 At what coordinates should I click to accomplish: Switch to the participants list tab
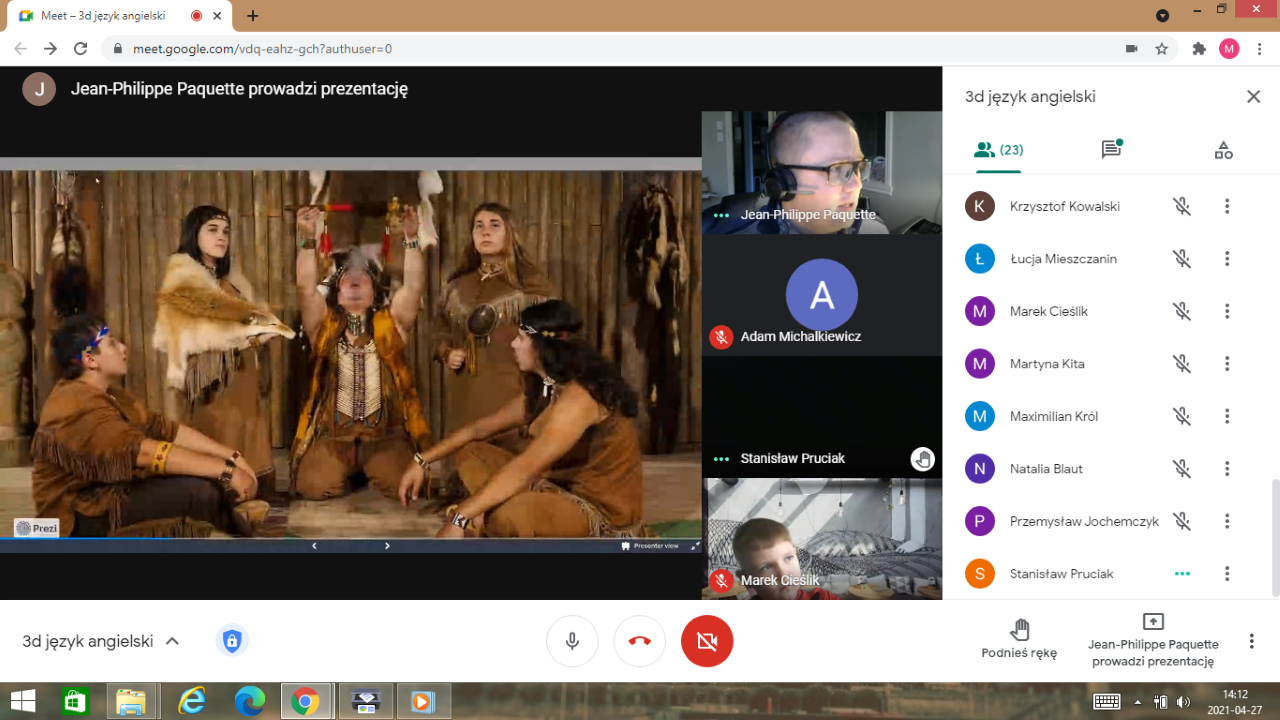click(x=998, y=150)
